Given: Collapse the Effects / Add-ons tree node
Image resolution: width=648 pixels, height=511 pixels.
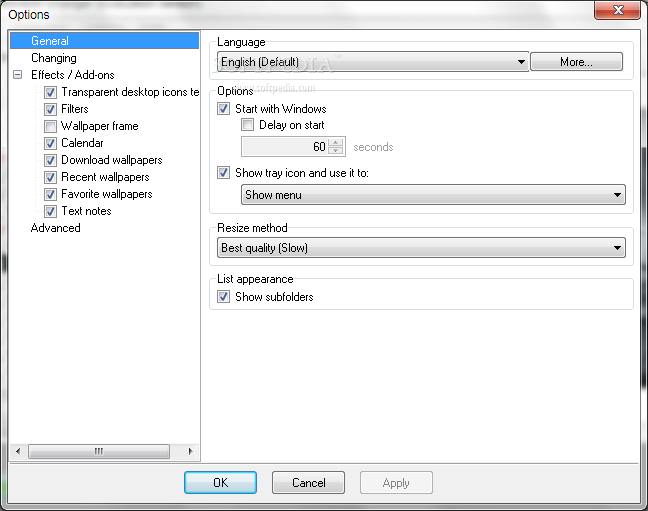Looking at the screenshot, I should point(18,75).
